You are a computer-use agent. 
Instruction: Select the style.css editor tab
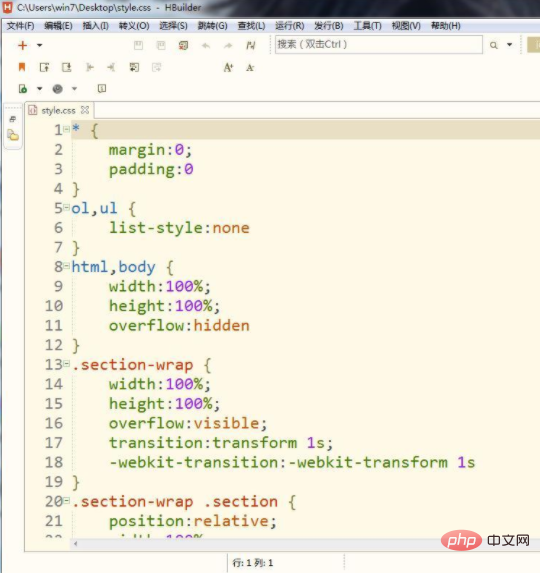pos(58,110)
